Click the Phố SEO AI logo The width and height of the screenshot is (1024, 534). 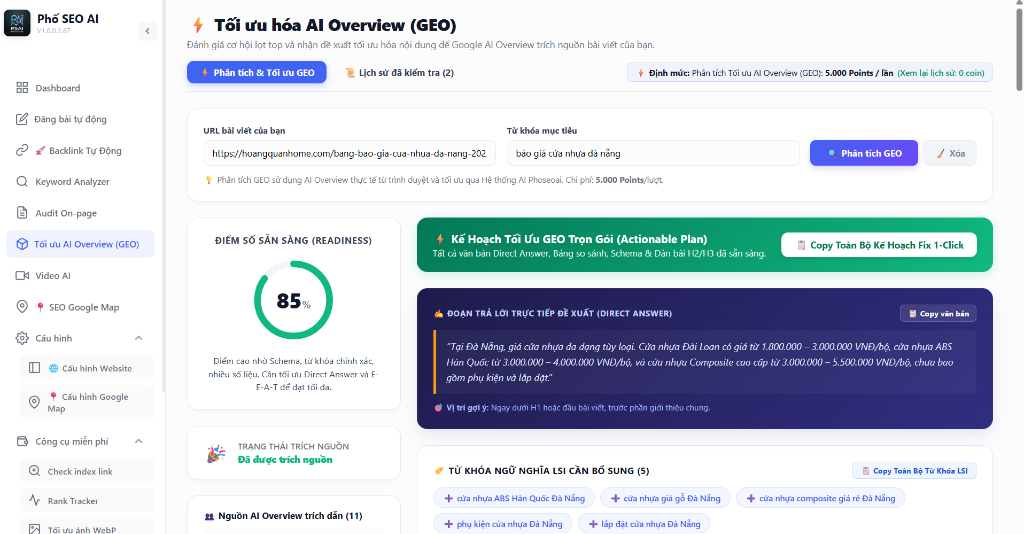coord(17,24)
